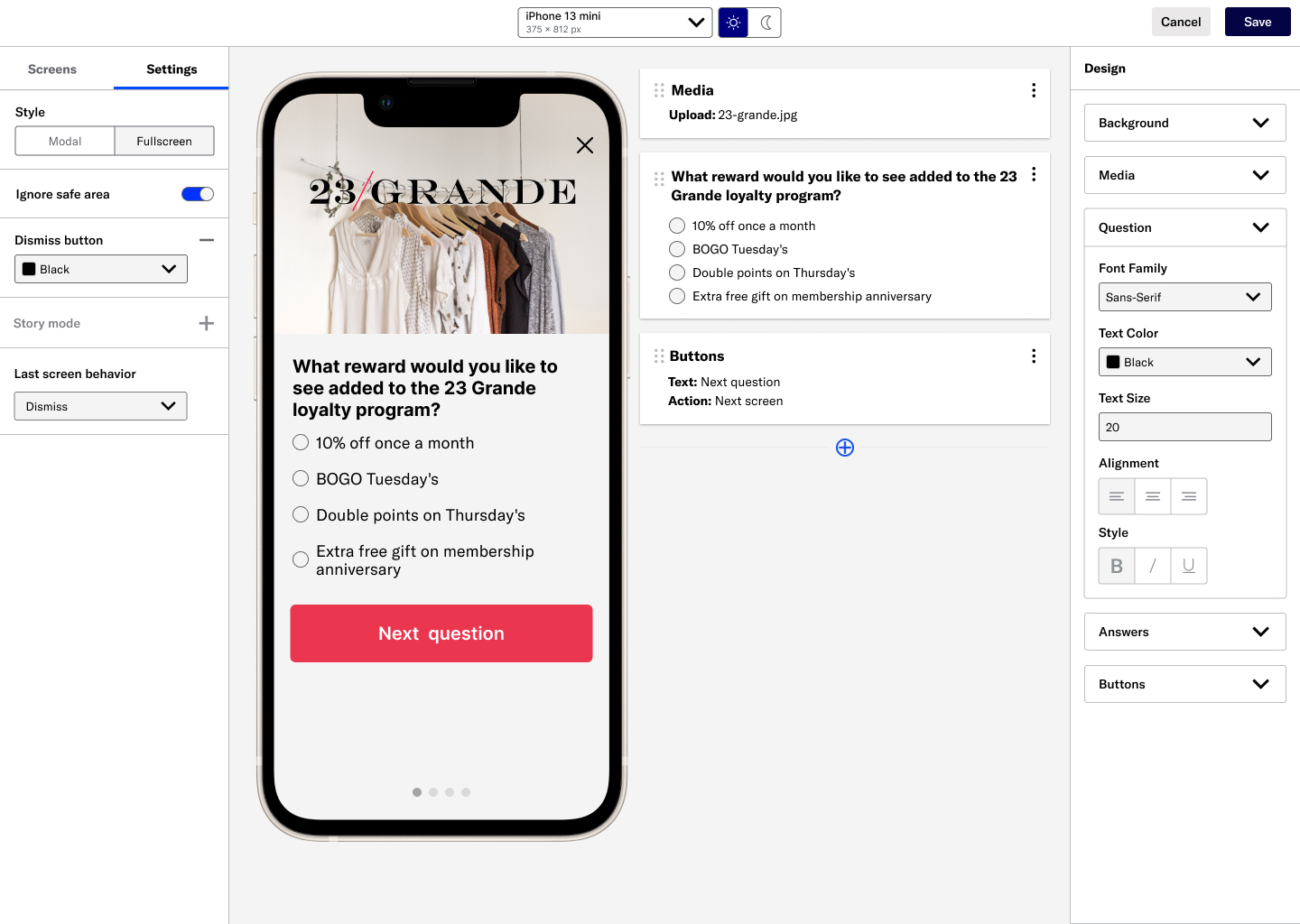Select center text alignment icon
The image size is (1300, 924).
click(x=1153, y=496)
